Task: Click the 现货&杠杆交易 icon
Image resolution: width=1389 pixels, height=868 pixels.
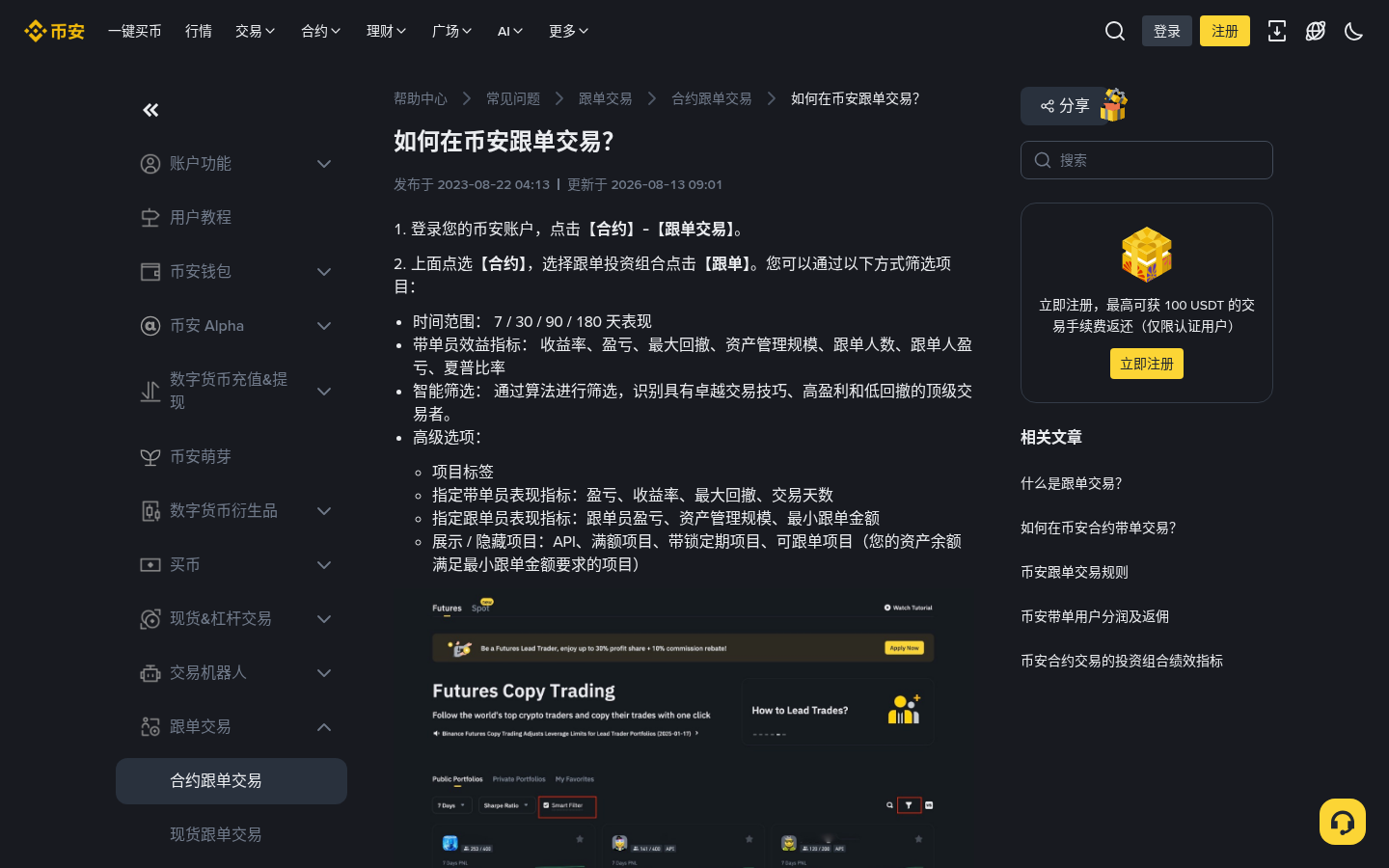Action: (150, 619)
